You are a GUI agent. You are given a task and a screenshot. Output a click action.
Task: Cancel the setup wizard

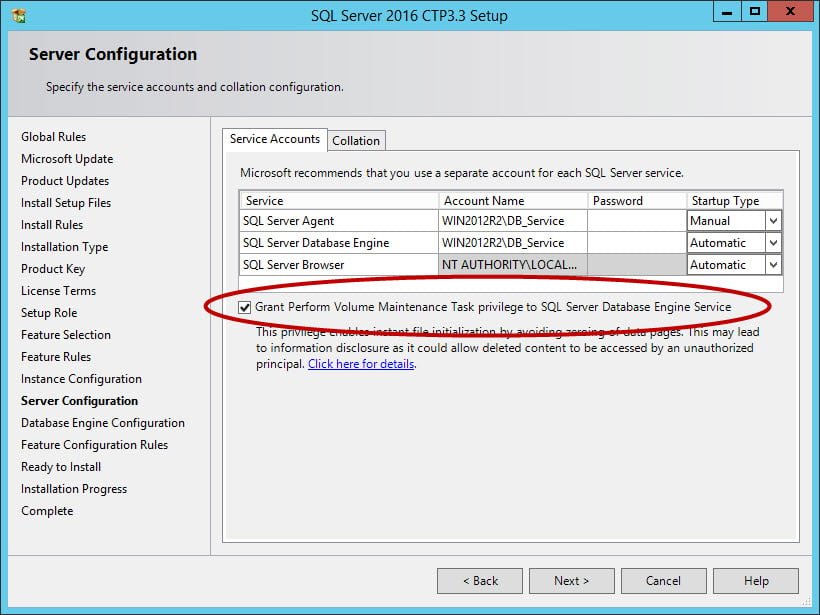tap(664, 581)
